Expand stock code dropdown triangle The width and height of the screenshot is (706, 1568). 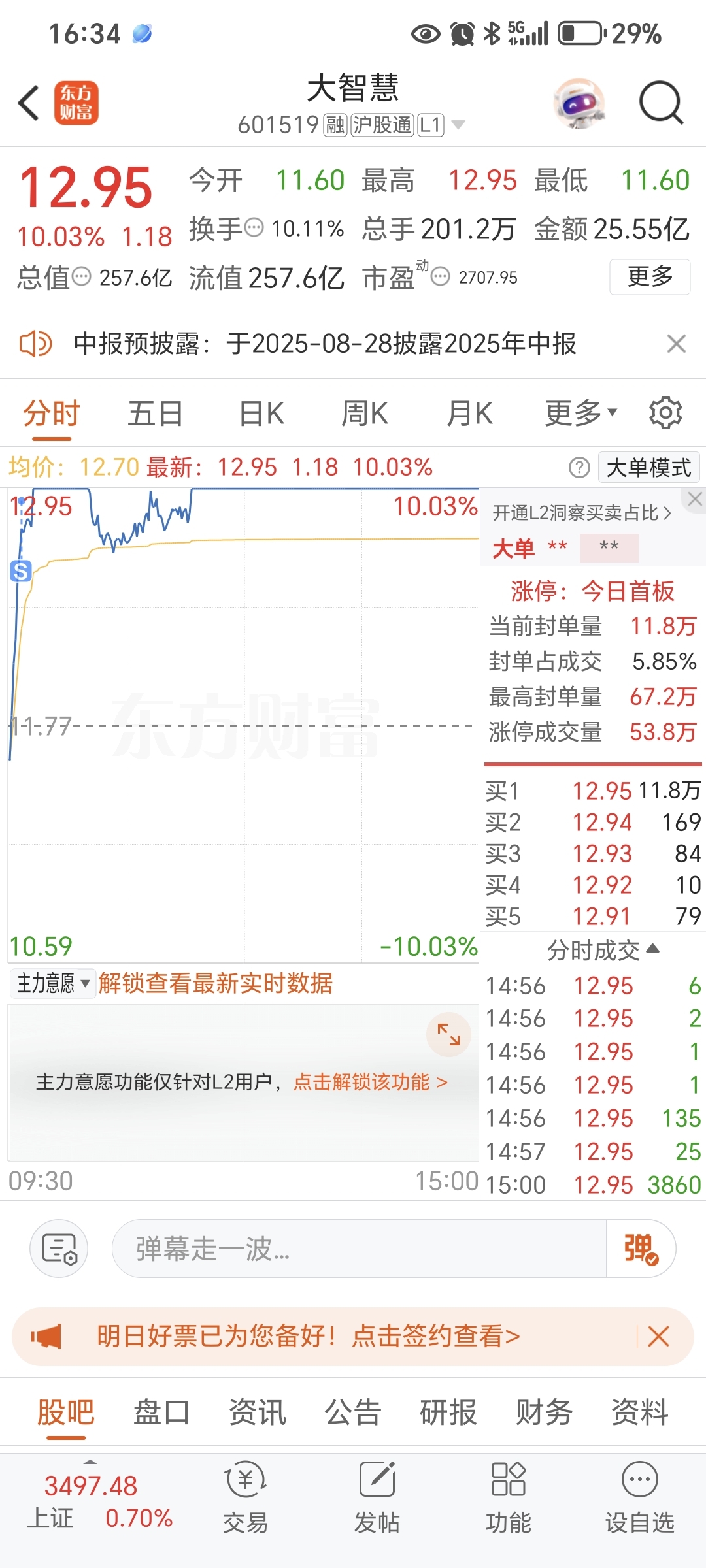tap(458, 125)
